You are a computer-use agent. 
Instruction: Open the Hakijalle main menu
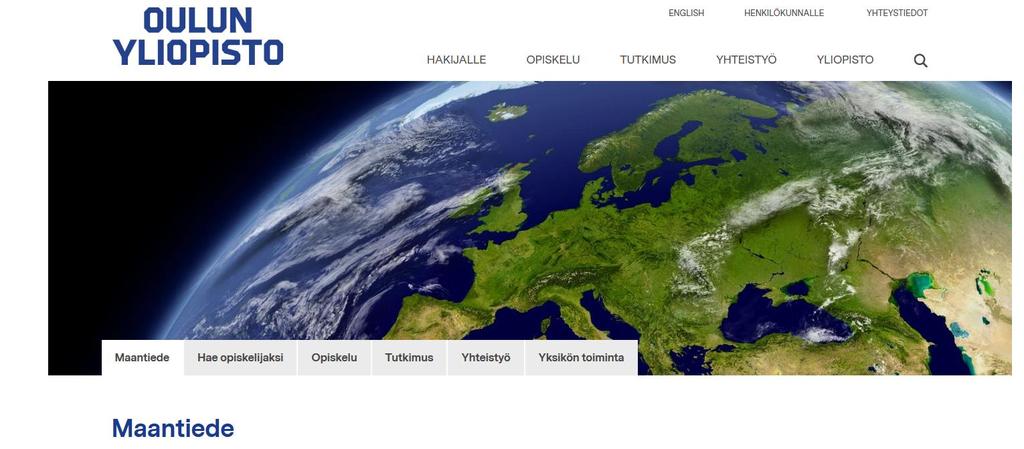click(456, 60)
